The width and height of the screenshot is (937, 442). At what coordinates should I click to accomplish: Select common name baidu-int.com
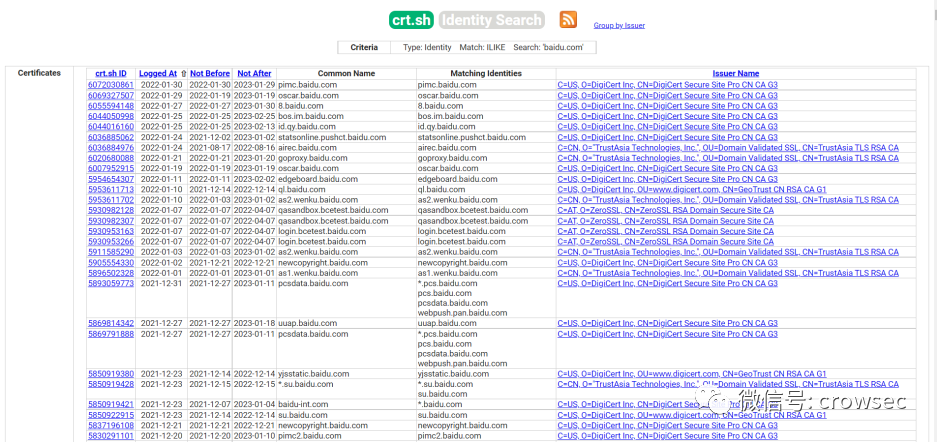[303, 404]
